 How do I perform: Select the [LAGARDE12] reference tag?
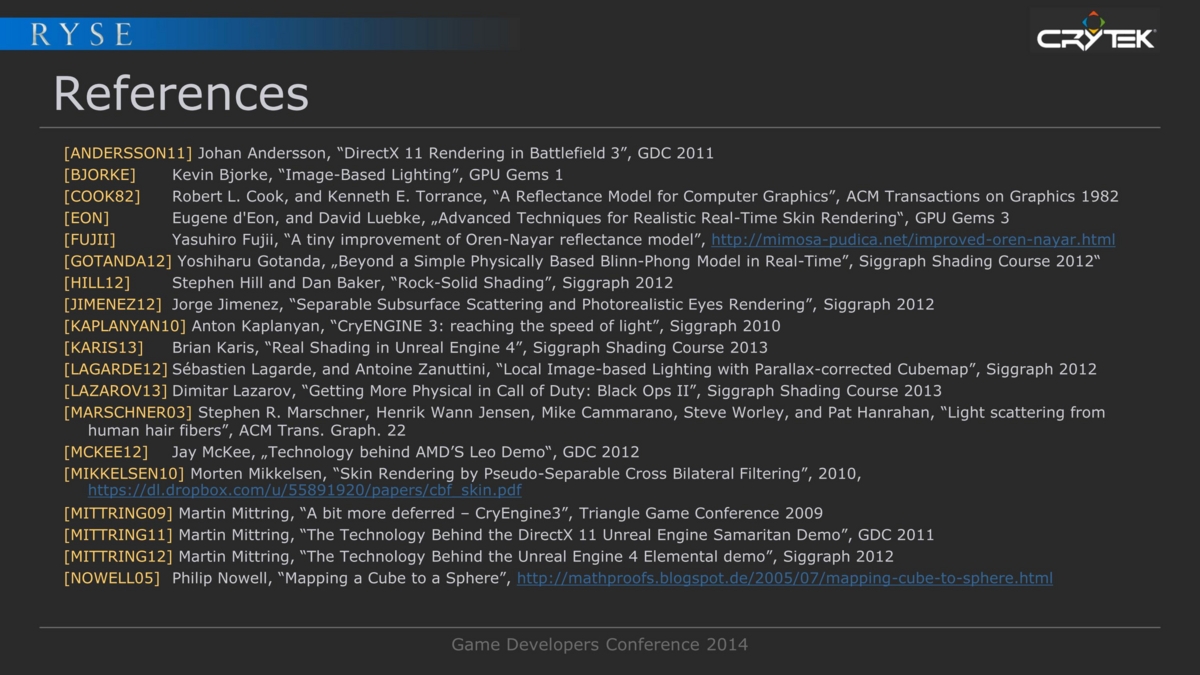115,370
